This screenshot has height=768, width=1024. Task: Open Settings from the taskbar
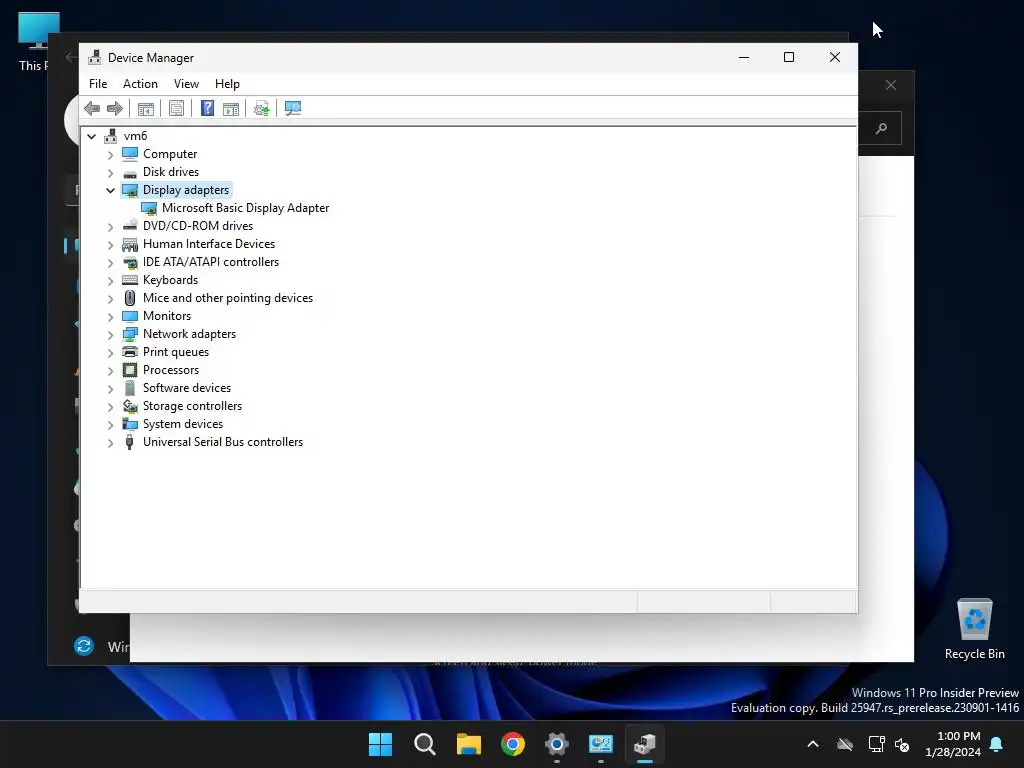(x=556, y=744)
